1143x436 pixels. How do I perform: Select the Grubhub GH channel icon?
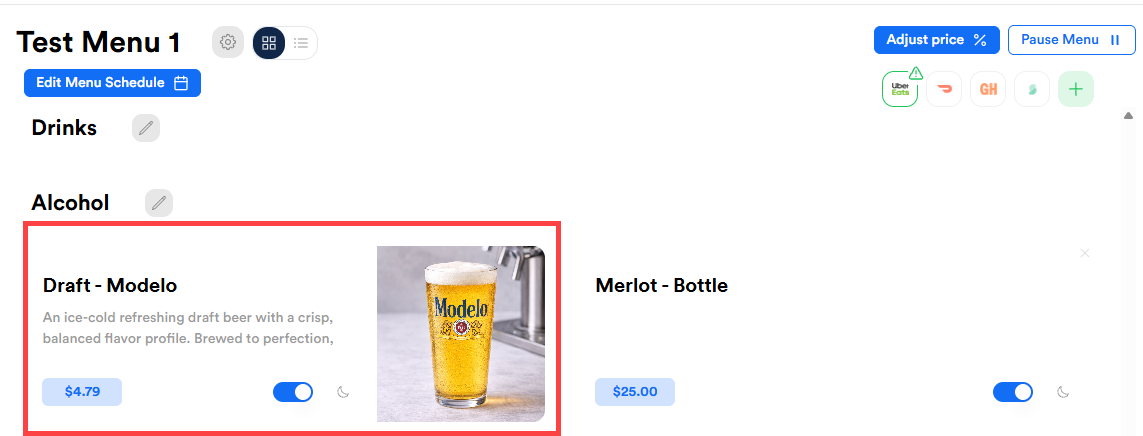[988, 89]
